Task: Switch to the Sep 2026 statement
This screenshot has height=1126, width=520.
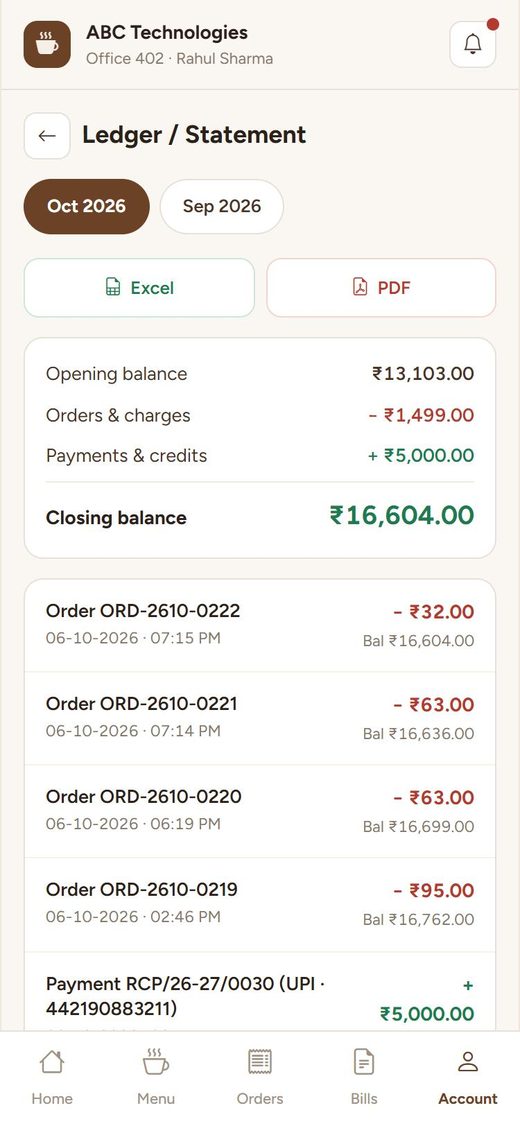Action: point(222,207)
